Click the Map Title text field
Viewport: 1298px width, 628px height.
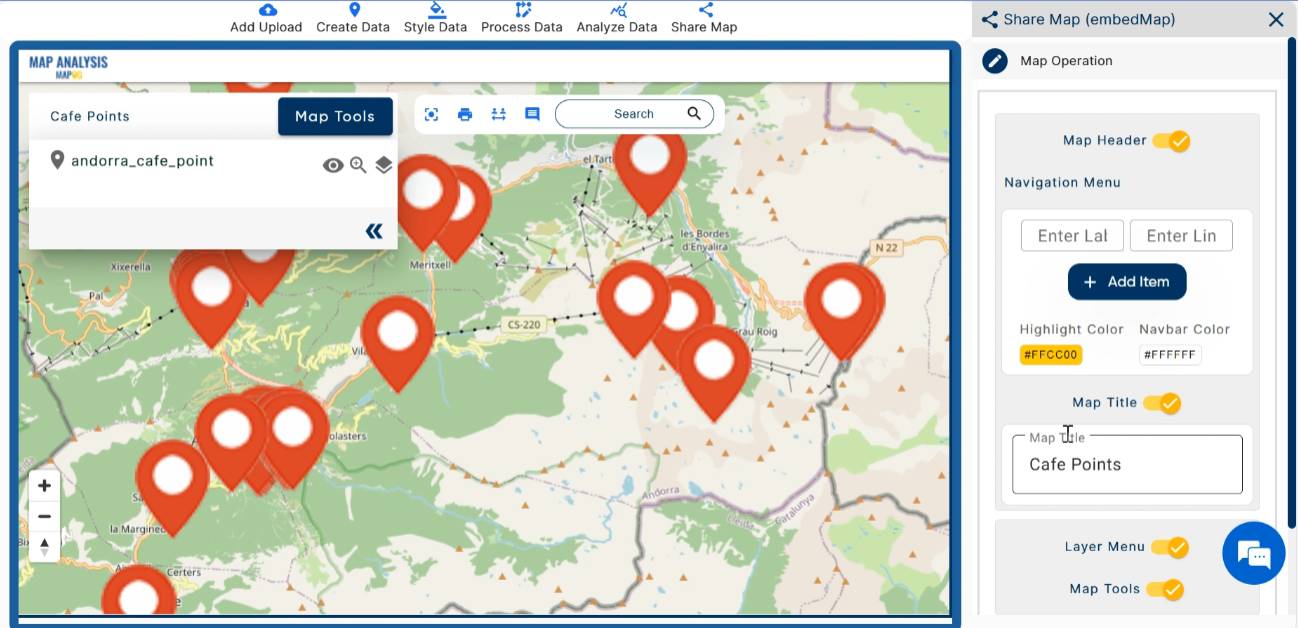[1127, 464]
